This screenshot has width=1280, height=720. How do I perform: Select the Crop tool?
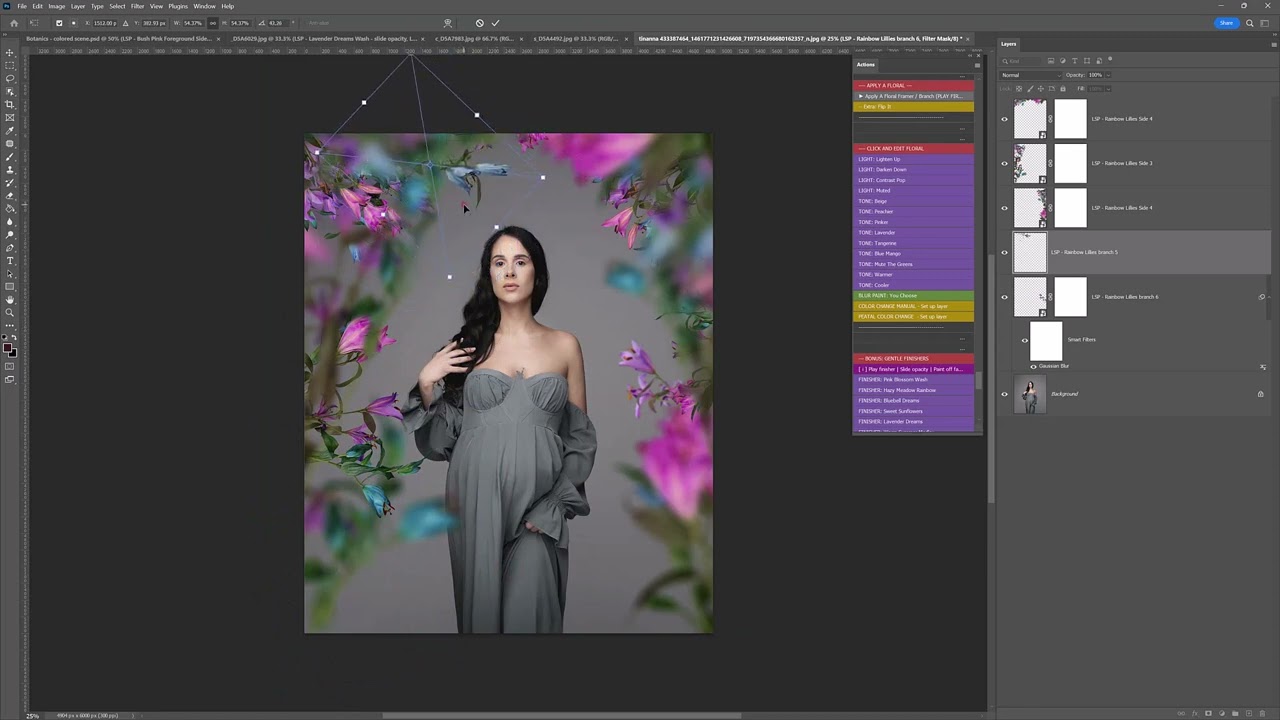(x=10, y=104)
